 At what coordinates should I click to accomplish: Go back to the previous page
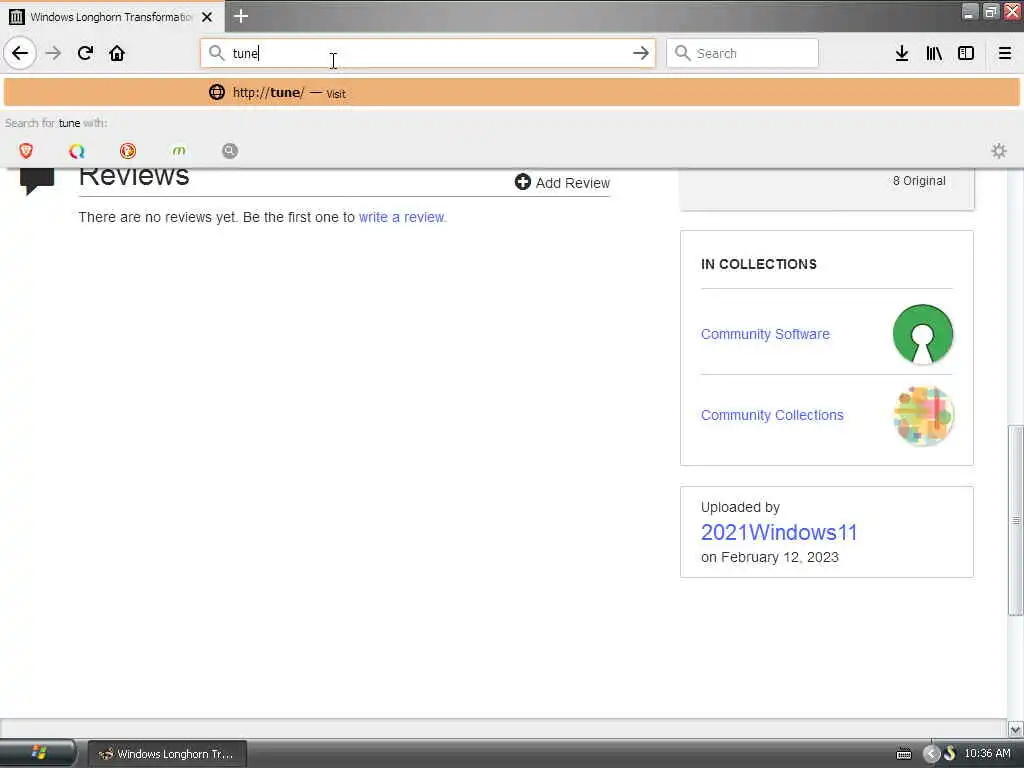20,53
